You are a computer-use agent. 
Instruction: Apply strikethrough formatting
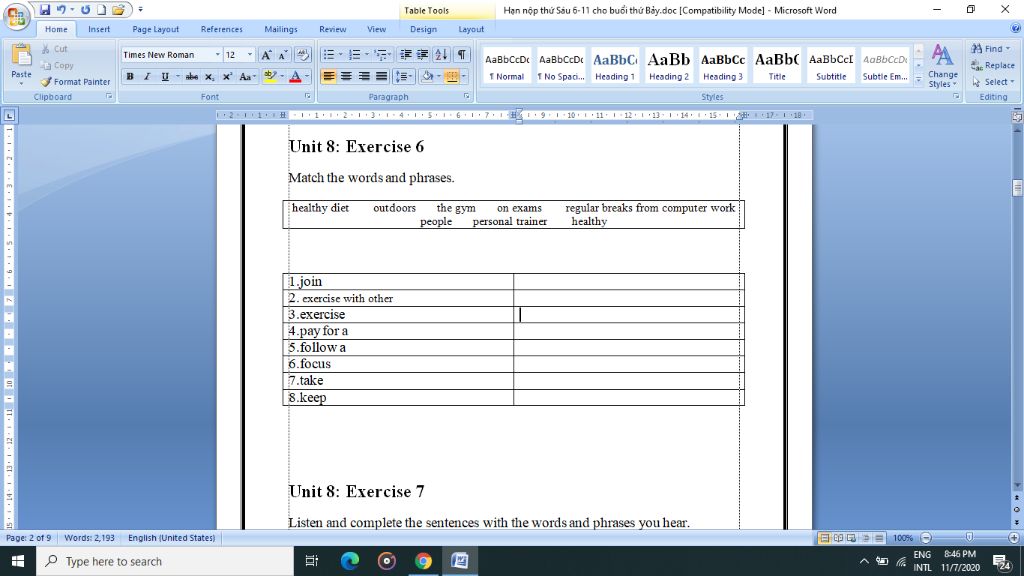pyautogui.click(x=191, y=76)
